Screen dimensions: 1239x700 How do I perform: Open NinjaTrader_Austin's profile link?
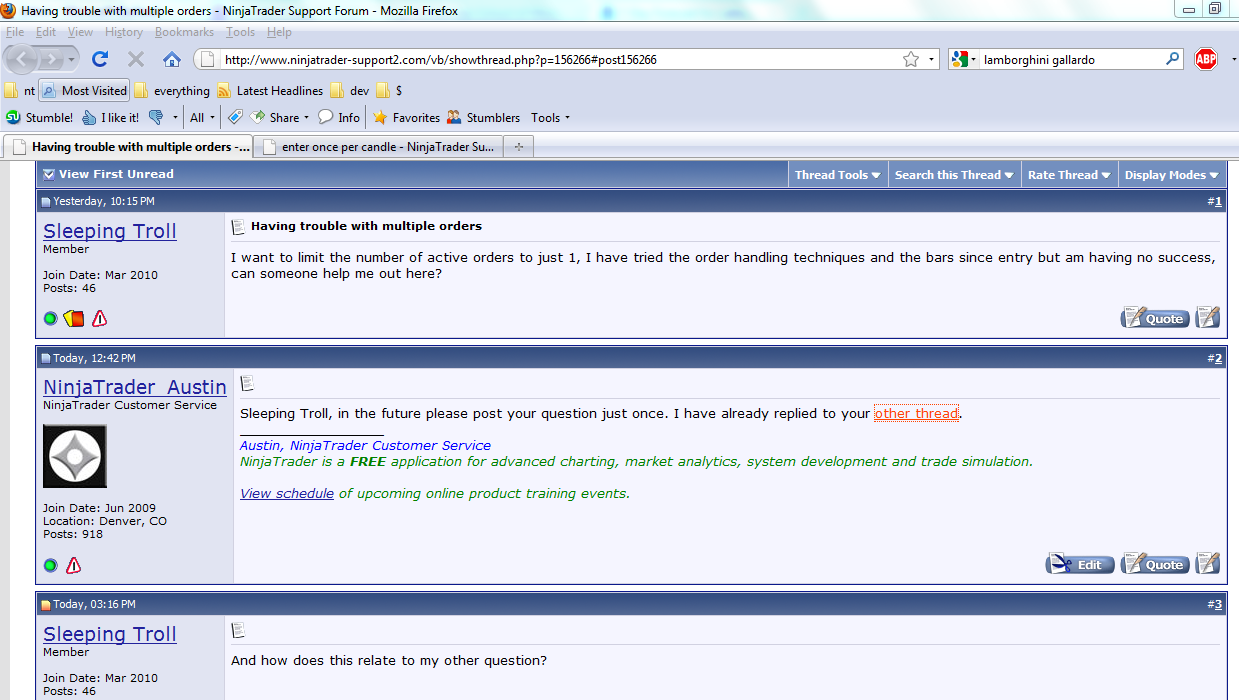pyautogui.click(x=135, y=387)
